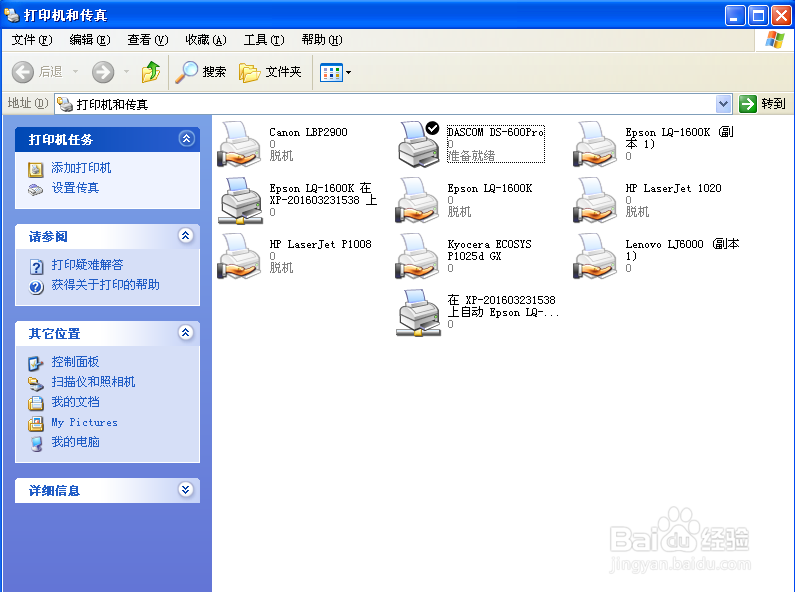Open the address bar dropdown arrow
This screenshot has width=795, height=592.
tap(724, 104)
